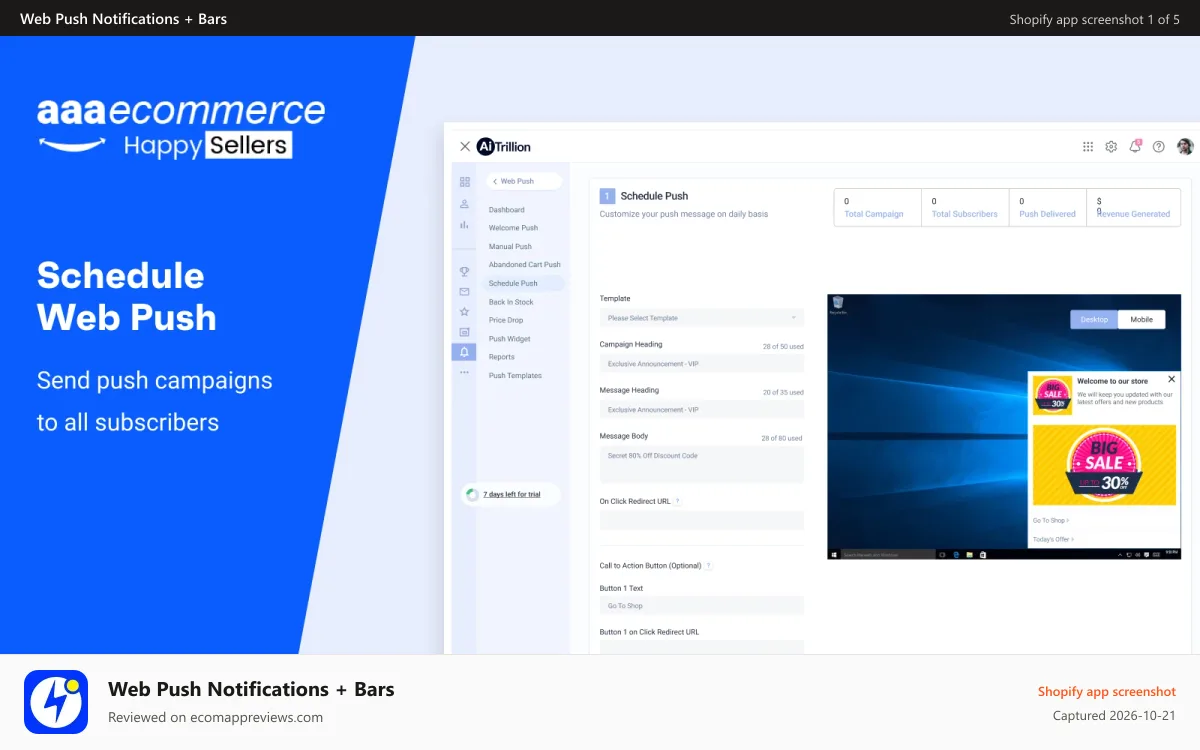Click the Campaign Heading input field

coord(702,364)
